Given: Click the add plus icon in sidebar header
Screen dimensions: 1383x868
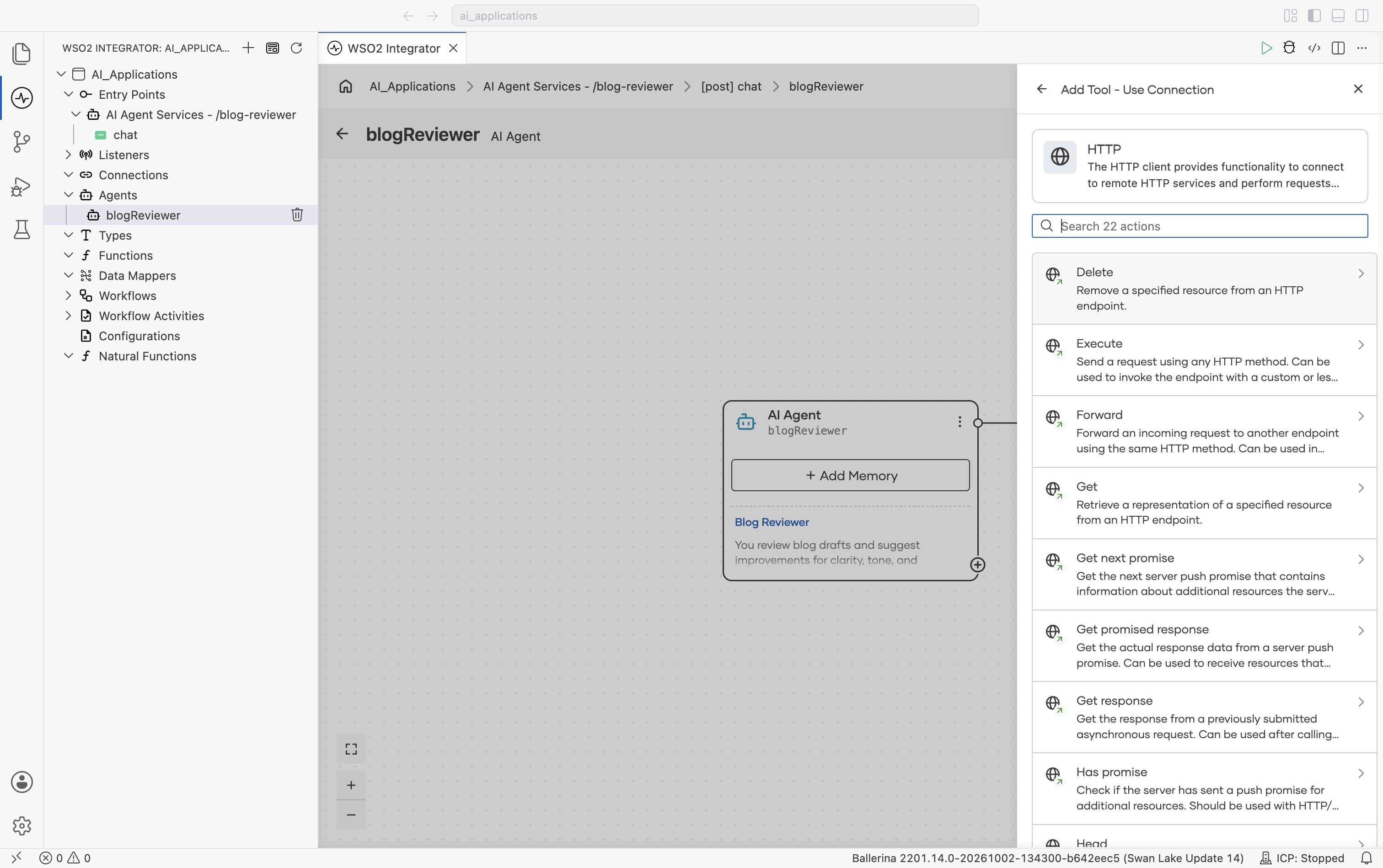Looking at the screenshot, I should click(x=248, y=48).
